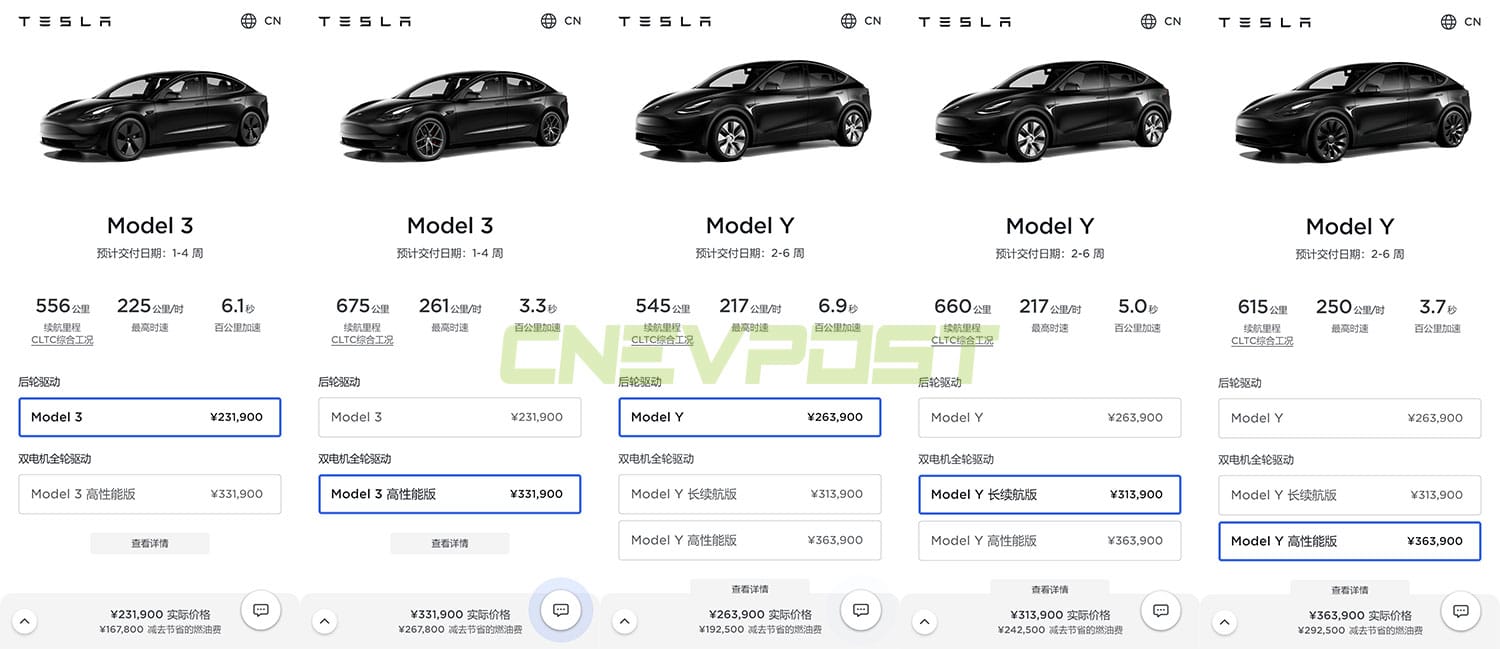The image size is (1500, 649).
Task: Select the Model Y 长续航版 option on middle panel
Action: [x=750, y=494]
